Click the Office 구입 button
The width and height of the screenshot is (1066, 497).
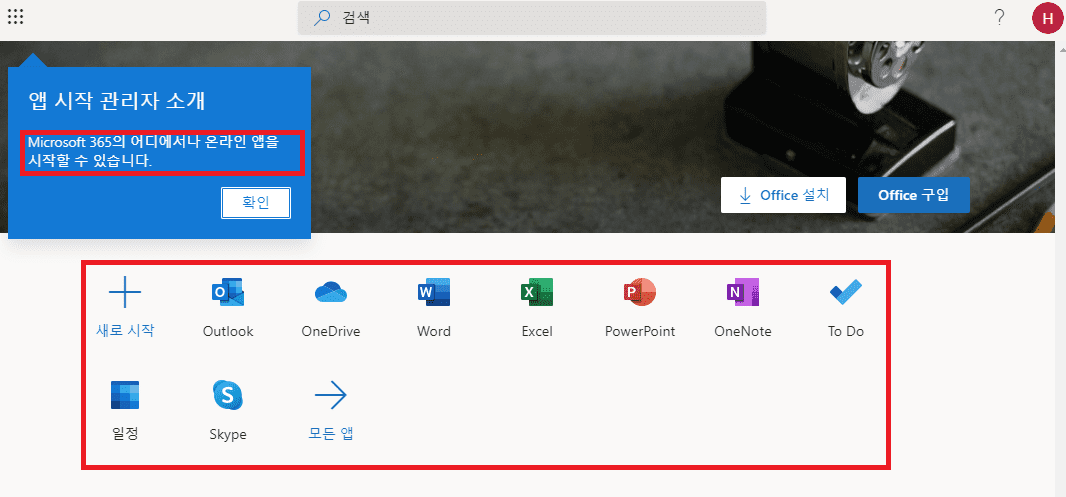click(914, 195)
